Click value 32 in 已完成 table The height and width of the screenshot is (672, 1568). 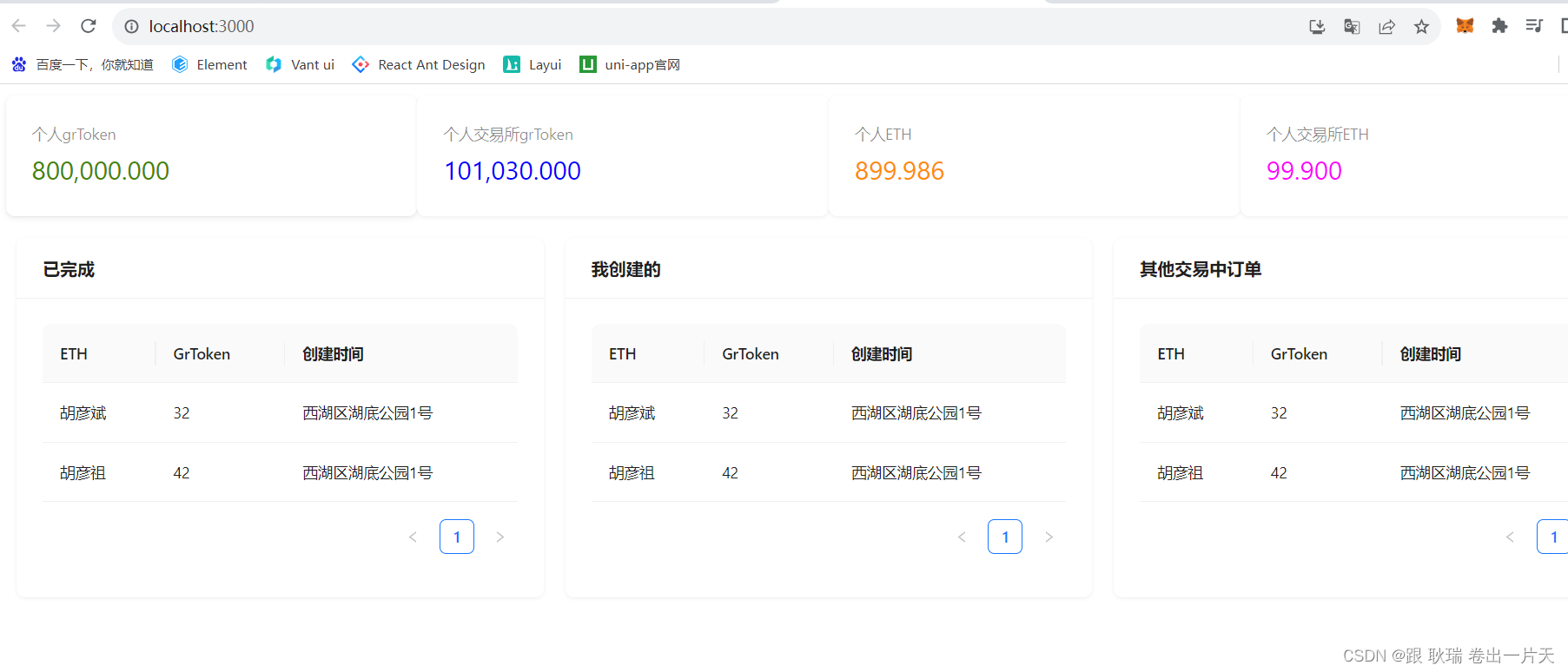point(182,413)
